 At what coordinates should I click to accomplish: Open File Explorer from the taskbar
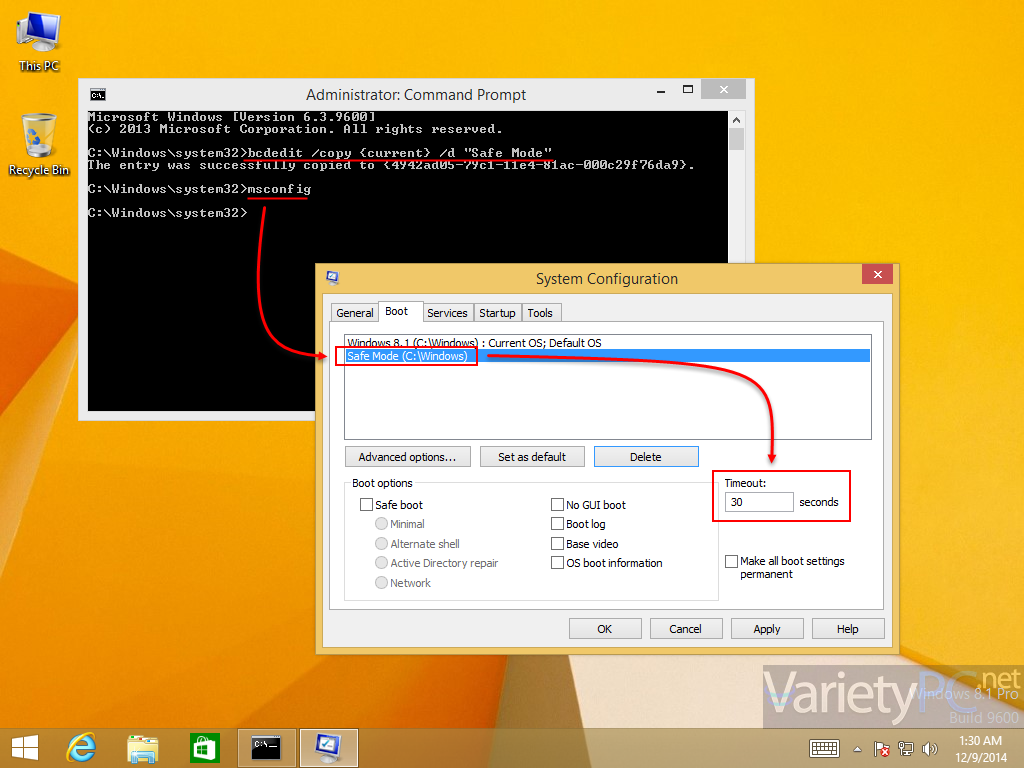(142, 747)
